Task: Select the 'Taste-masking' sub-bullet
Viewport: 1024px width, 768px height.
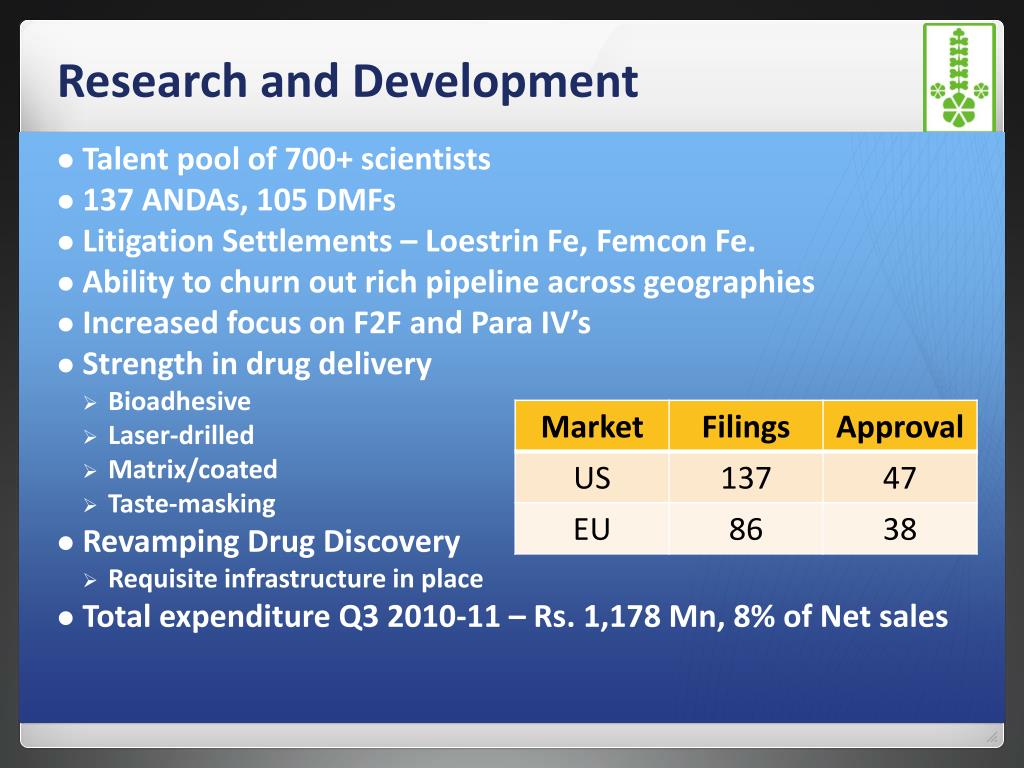Action: click(x=180, y=504)
